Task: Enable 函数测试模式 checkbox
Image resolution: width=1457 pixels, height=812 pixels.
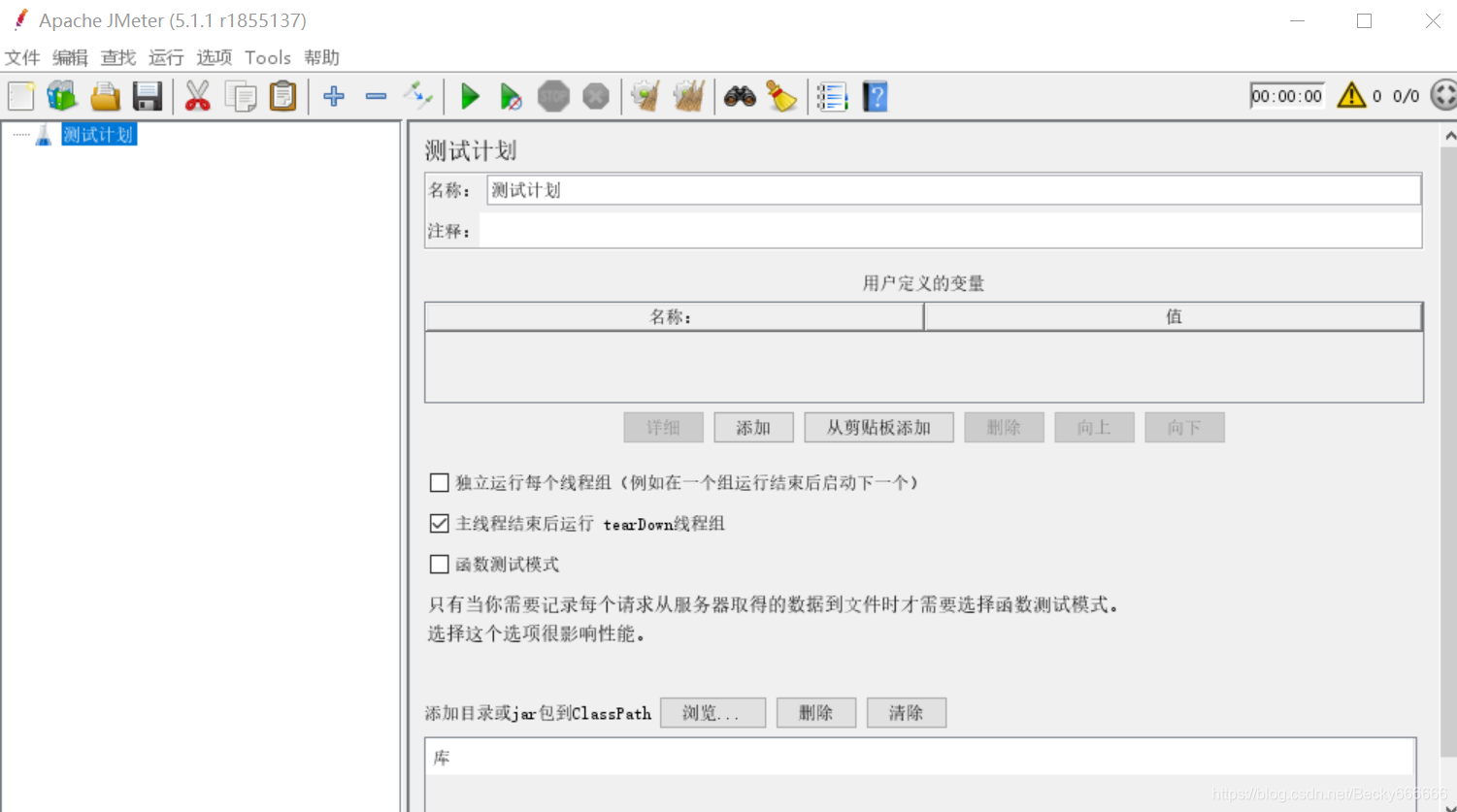Action: coord(440,564)
